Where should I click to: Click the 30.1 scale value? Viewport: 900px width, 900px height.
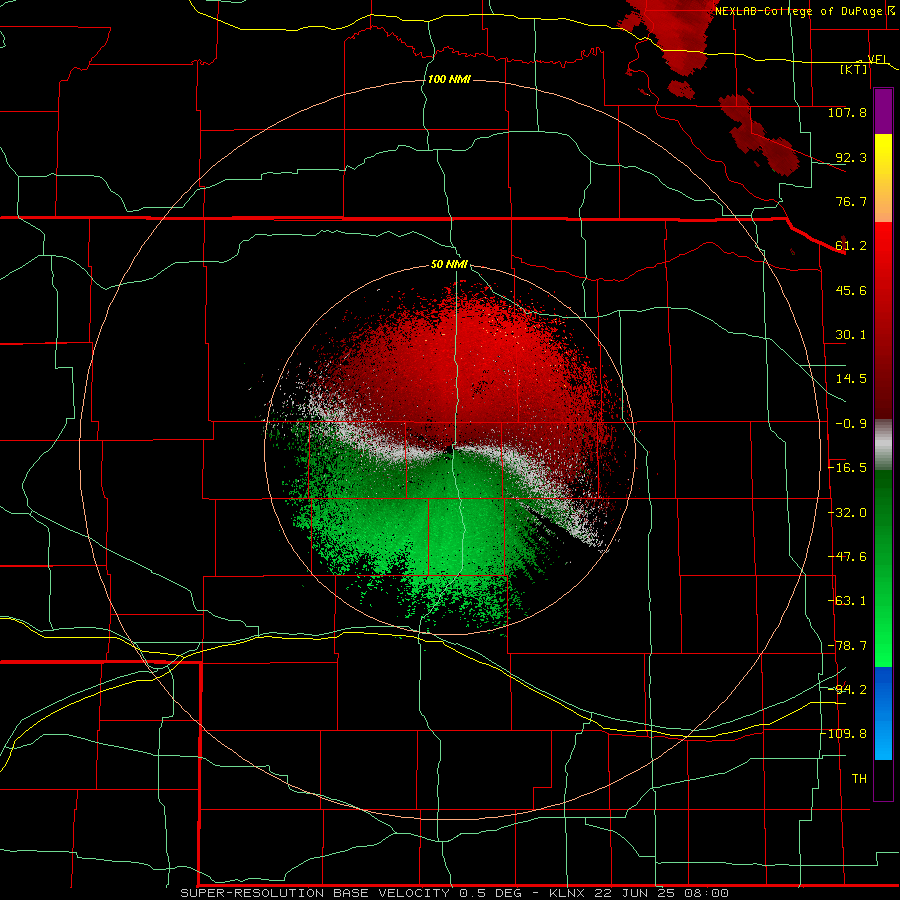pyautogui.click(x=851, y=335)
